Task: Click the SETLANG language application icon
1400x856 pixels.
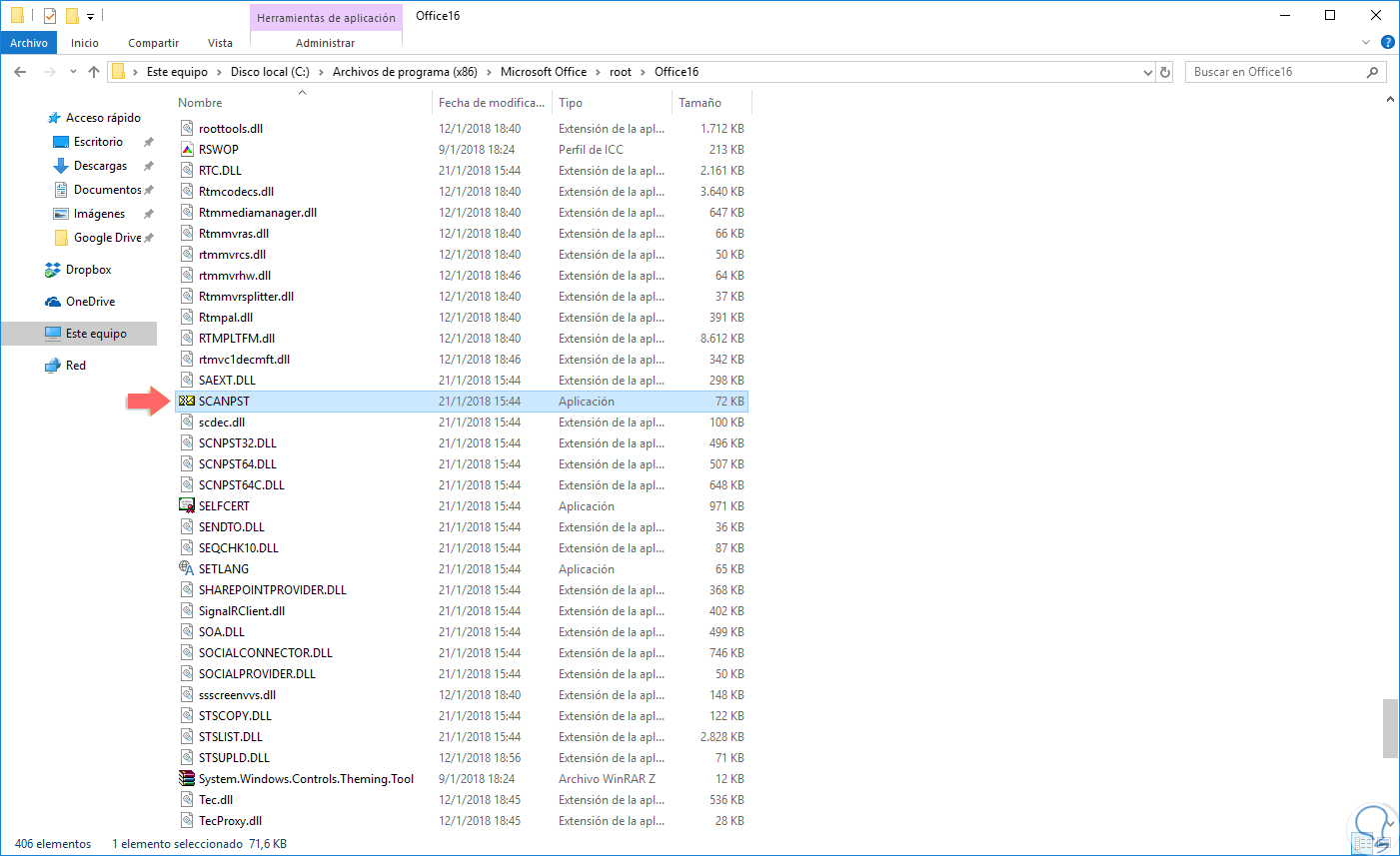Action: (187, 569)
